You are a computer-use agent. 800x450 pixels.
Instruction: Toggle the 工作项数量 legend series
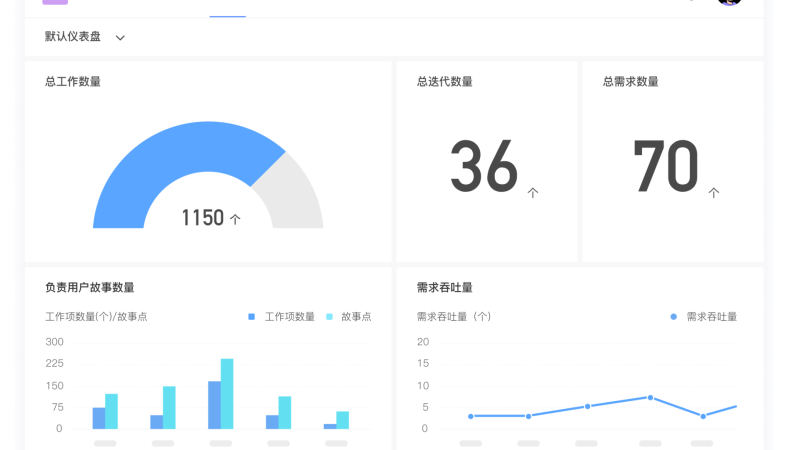click(282, 317)
